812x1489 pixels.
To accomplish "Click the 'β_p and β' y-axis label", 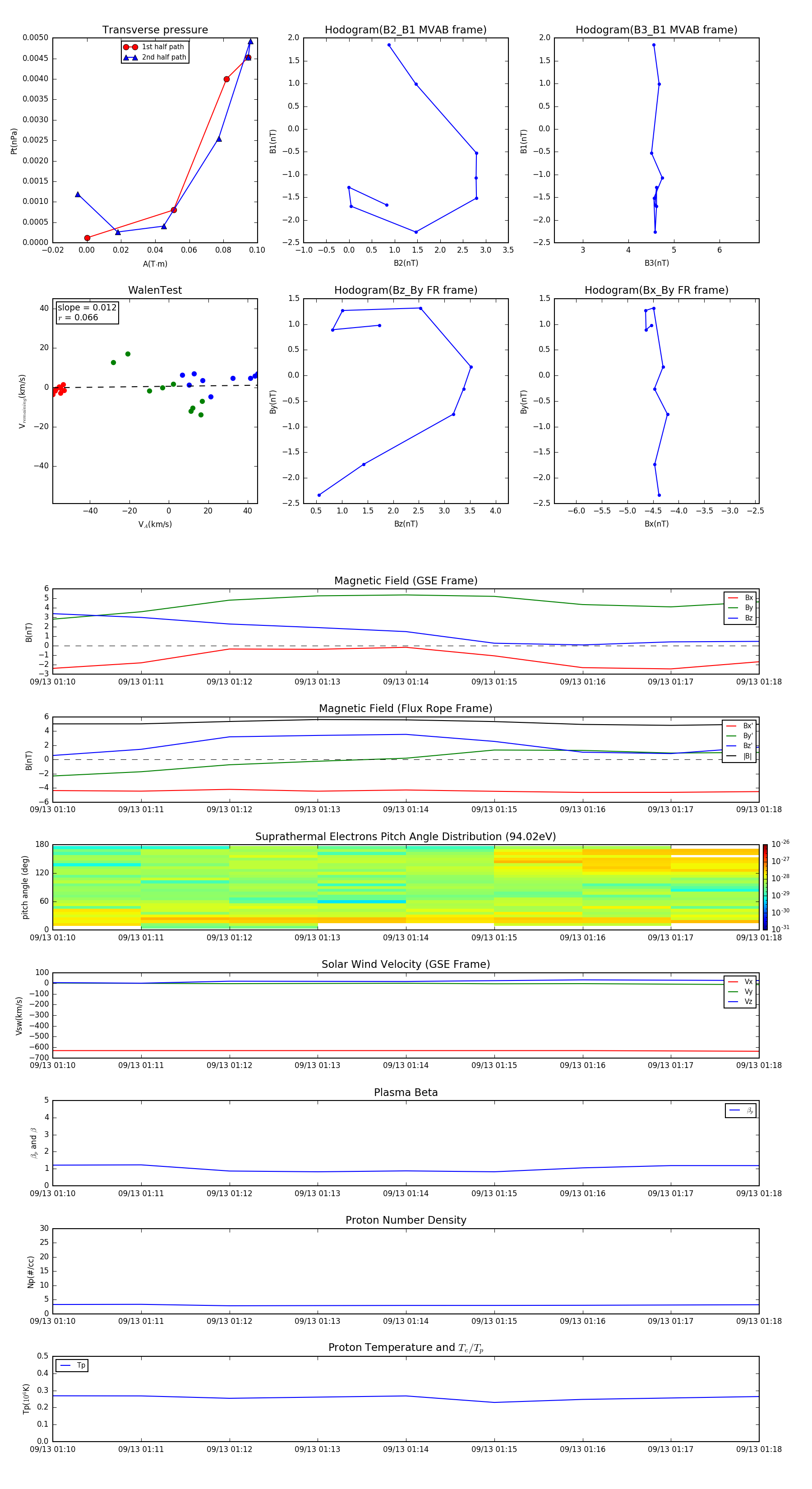I will click(34, 1143).
